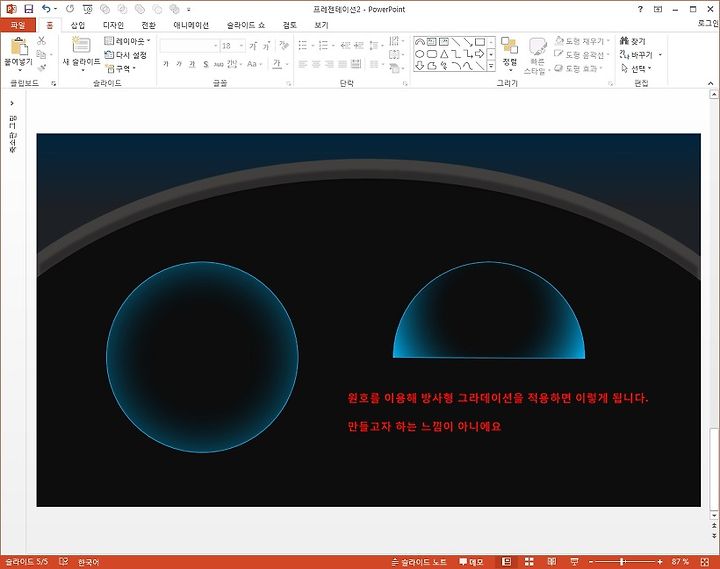Toggle bulleted list formatting

[x=303, y=45]
